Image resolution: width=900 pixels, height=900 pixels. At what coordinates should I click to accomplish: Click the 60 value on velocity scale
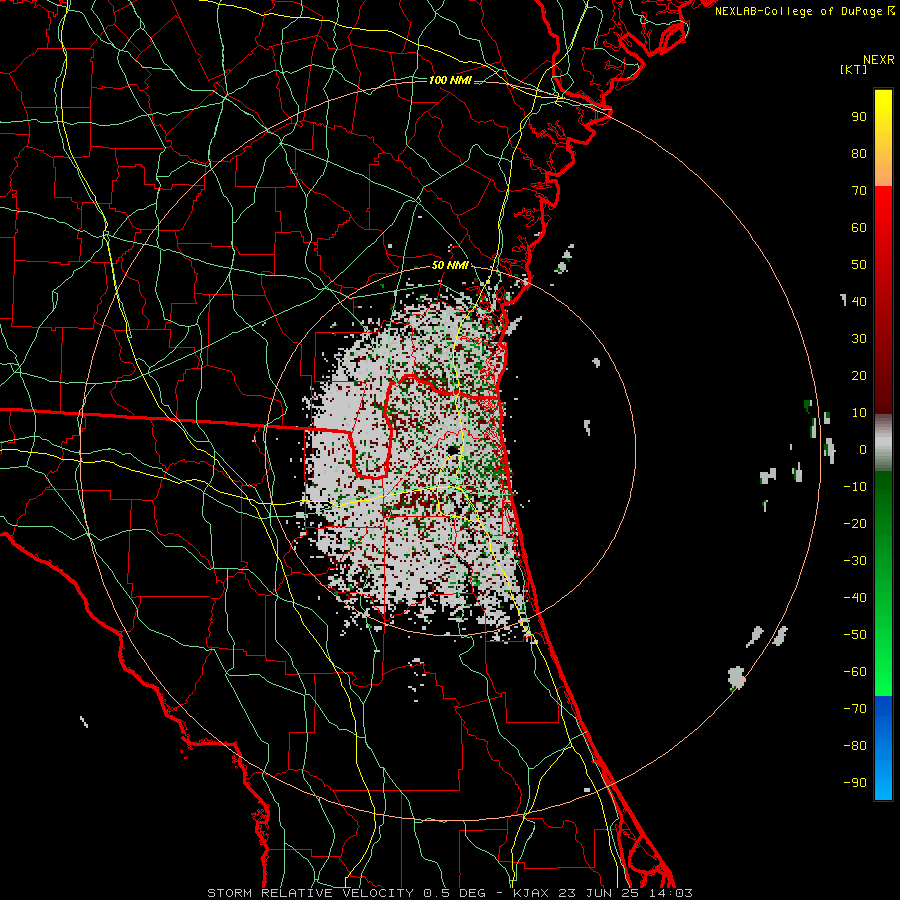(x=859, y=227)
